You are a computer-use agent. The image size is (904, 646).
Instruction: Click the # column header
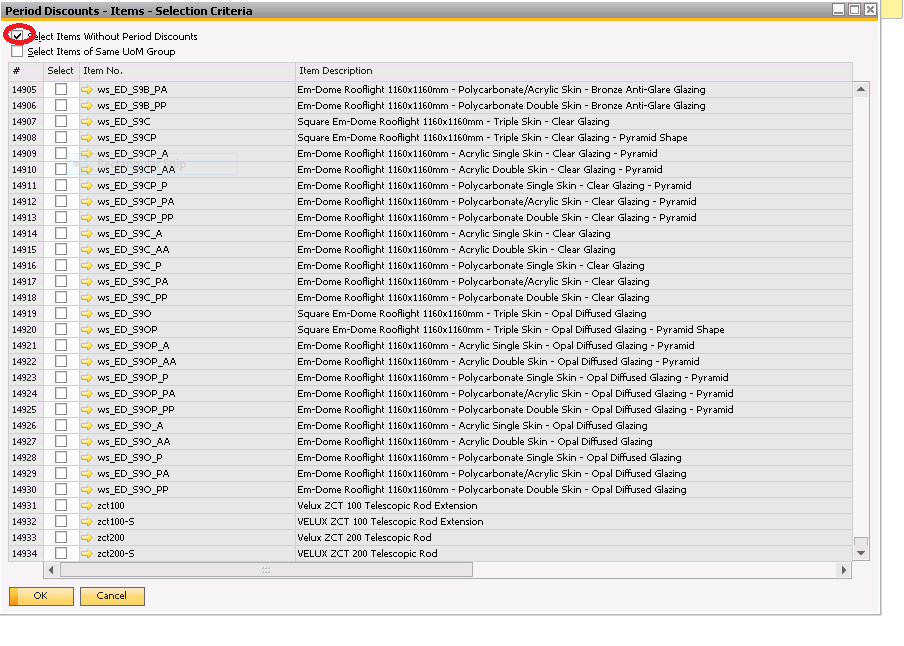(x=26, y=71)
